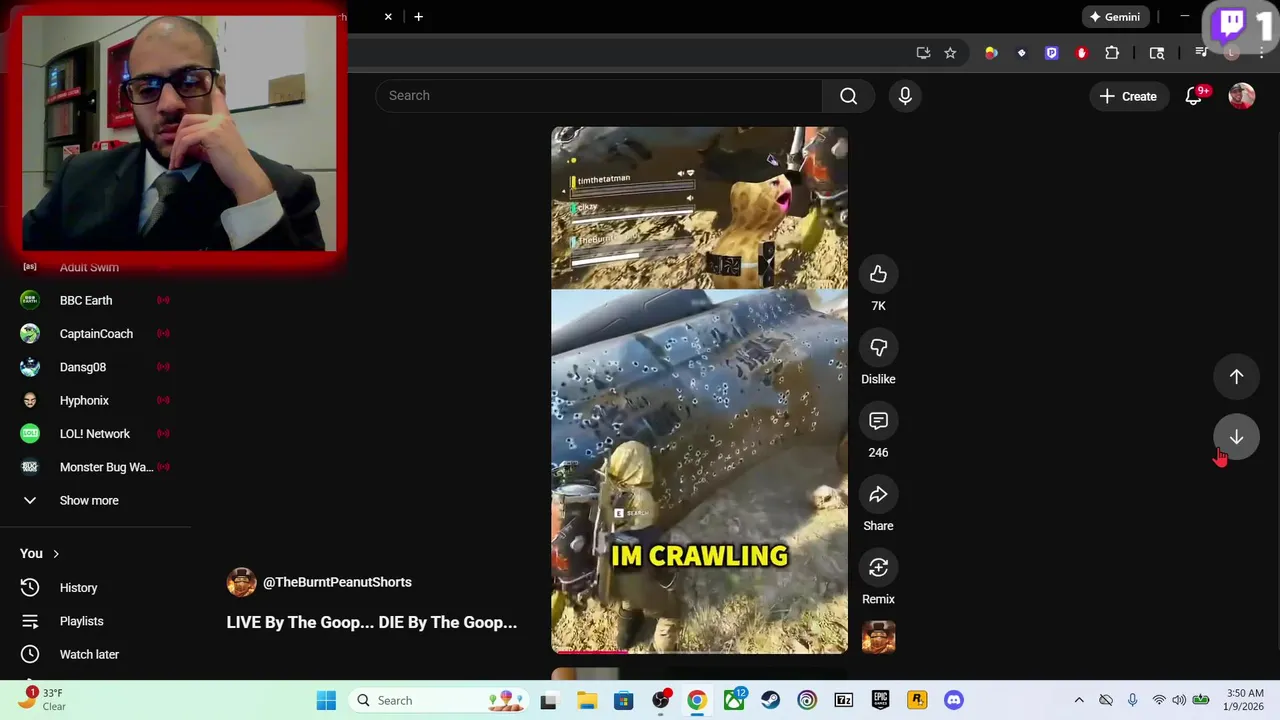Open the Gemini button in Chrome

coord(1115,17)
